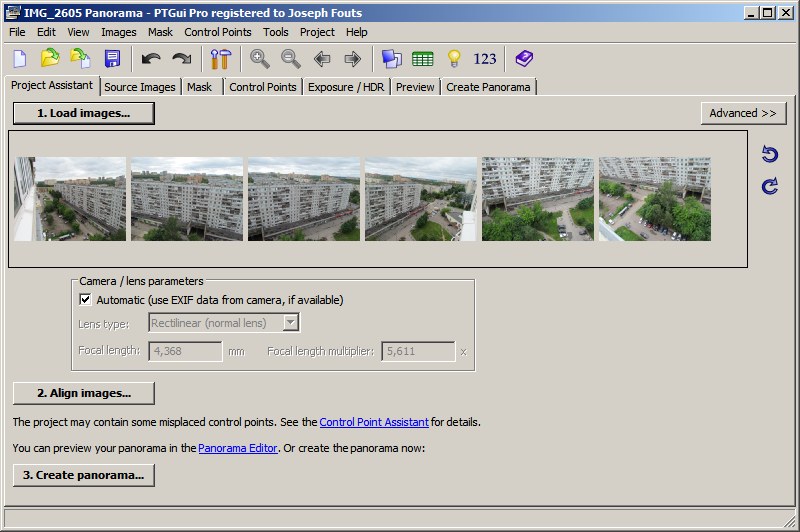Image resolution: width=800 pixels, height=532 pixels.
Task: Follow the Control Point Assistant link
Action: pyautogui.click(x=374, y=423)
